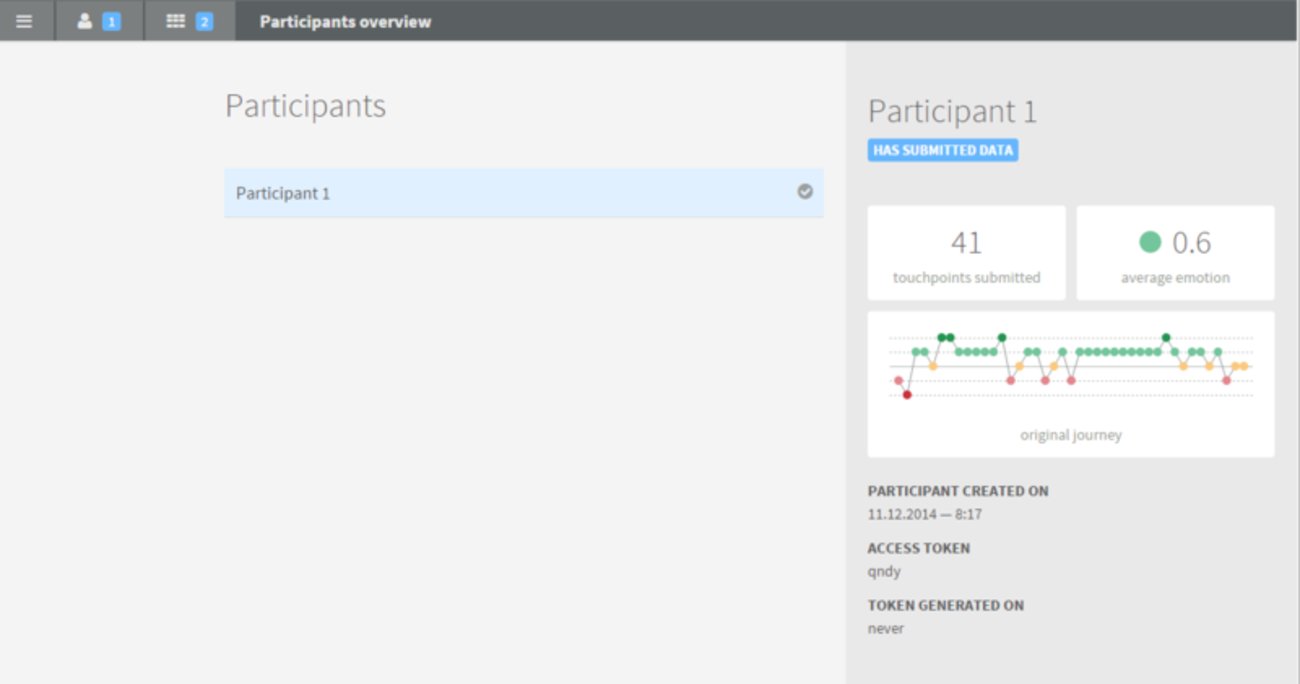The width and height of the screenshot is (1300, 684).
Task: Open the 41 touchpoints submitted card
Action: [966, 253]
